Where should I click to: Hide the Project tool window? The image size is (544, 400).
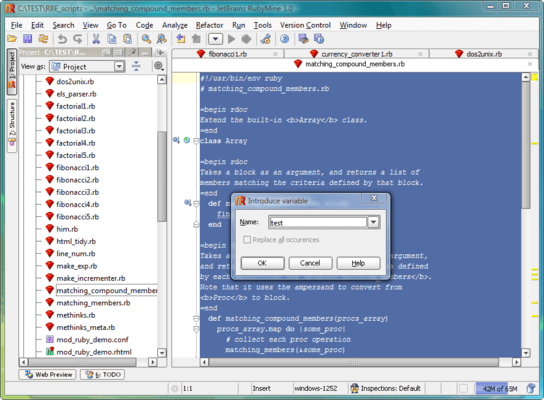pos(146,53)
